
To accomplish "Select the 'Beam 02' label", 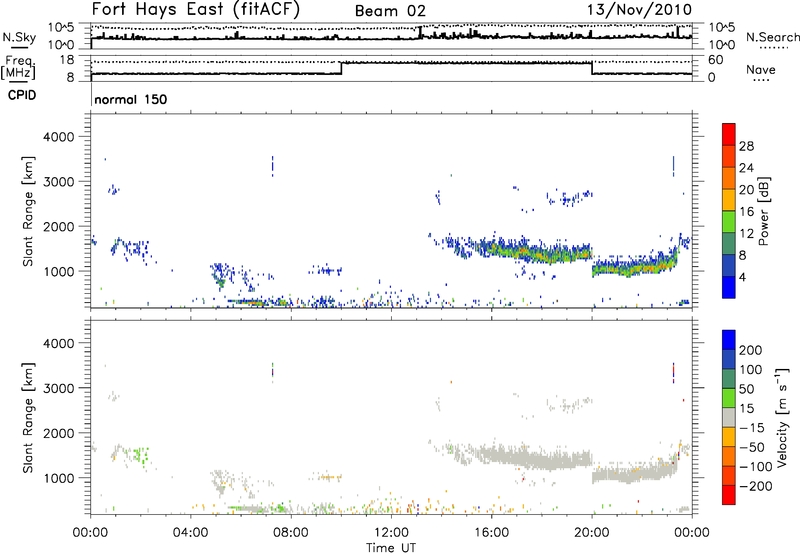I will 390,11.
